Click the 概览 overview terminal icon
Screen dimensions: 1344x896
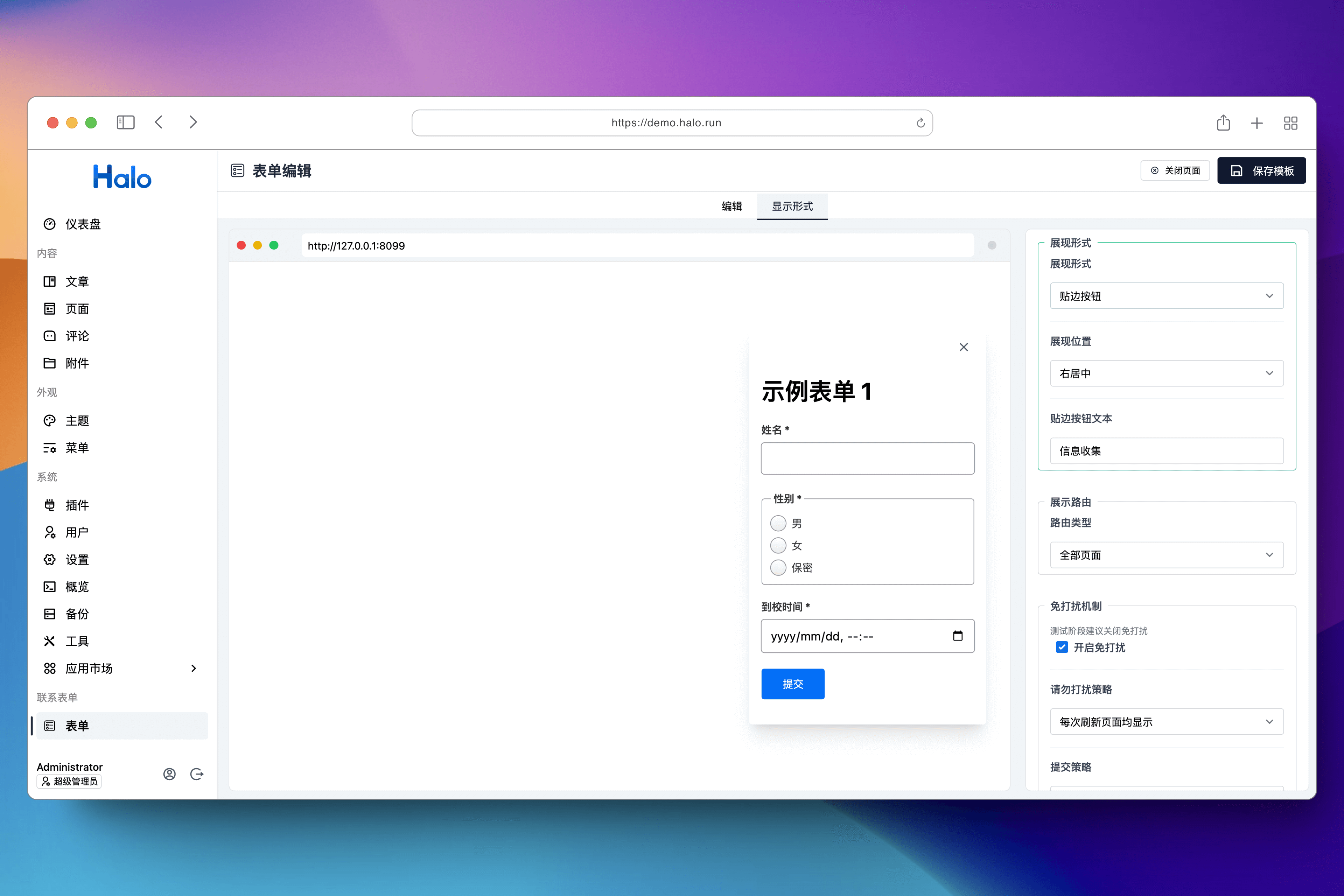(x=50, y=587)
